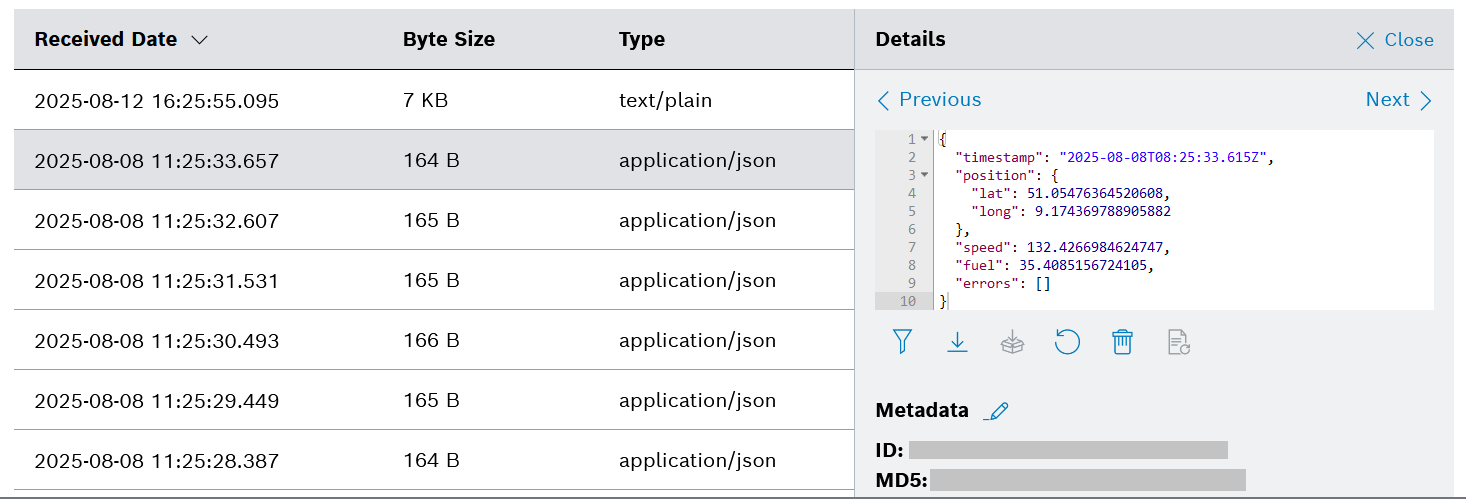Click the Byte Size column header

(x=449, y=40)
